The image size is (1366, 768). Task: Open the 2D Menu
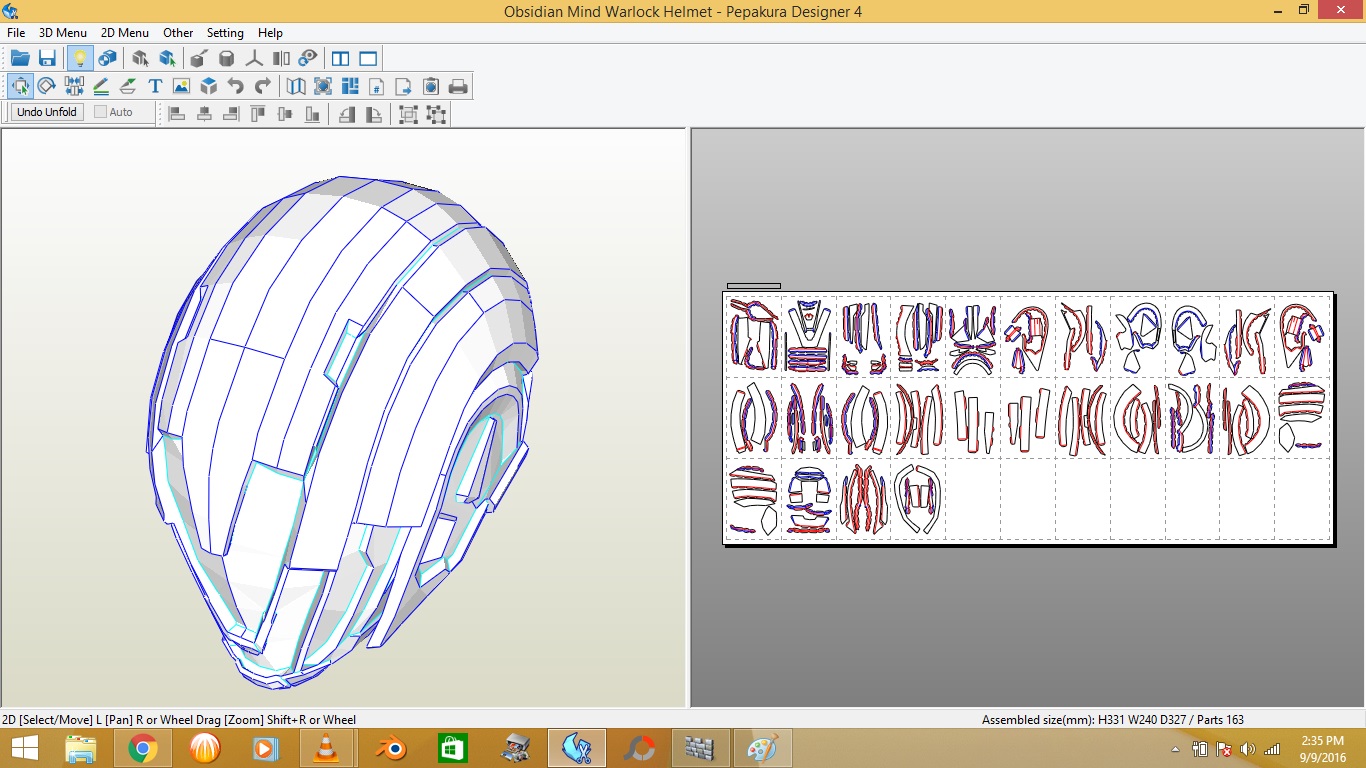pyautogui.click(x=125, y=33)
